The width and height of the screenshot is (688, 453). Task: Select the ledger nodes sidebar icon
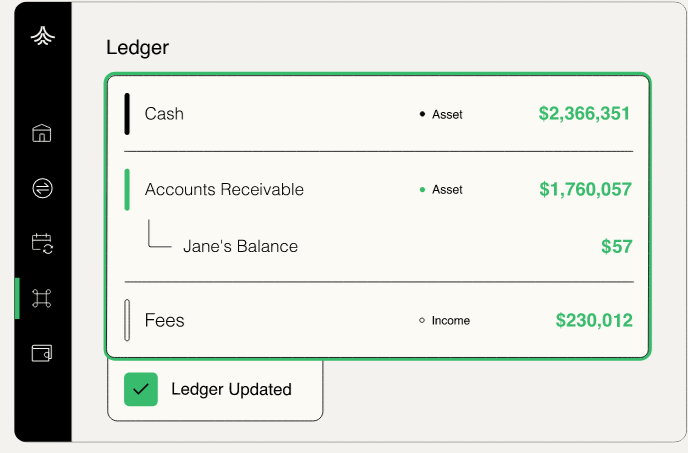pyautogui.click(x=42, y=298)
